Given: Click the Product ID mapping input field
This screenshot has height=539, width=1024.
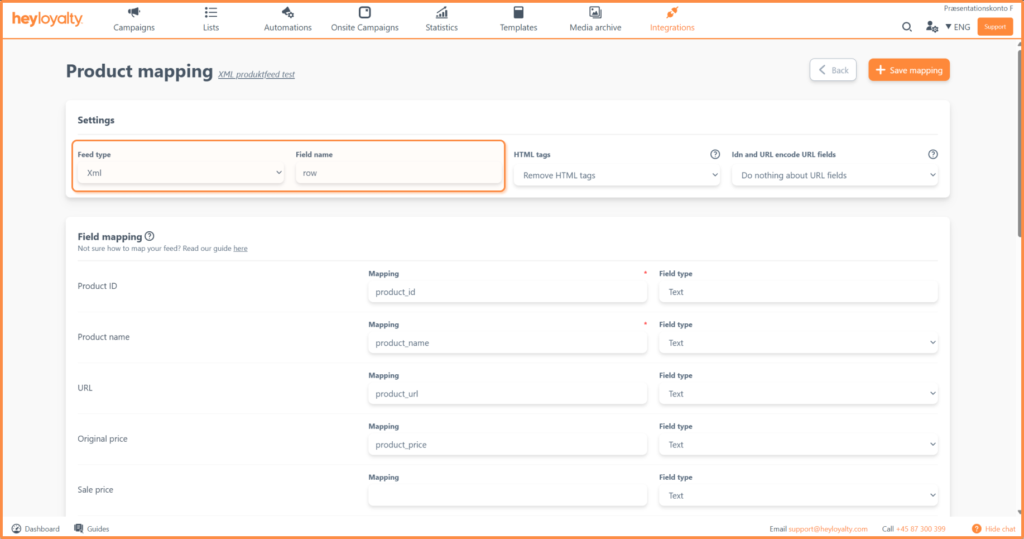Looking at the screenshot, I should pos(507,292).
